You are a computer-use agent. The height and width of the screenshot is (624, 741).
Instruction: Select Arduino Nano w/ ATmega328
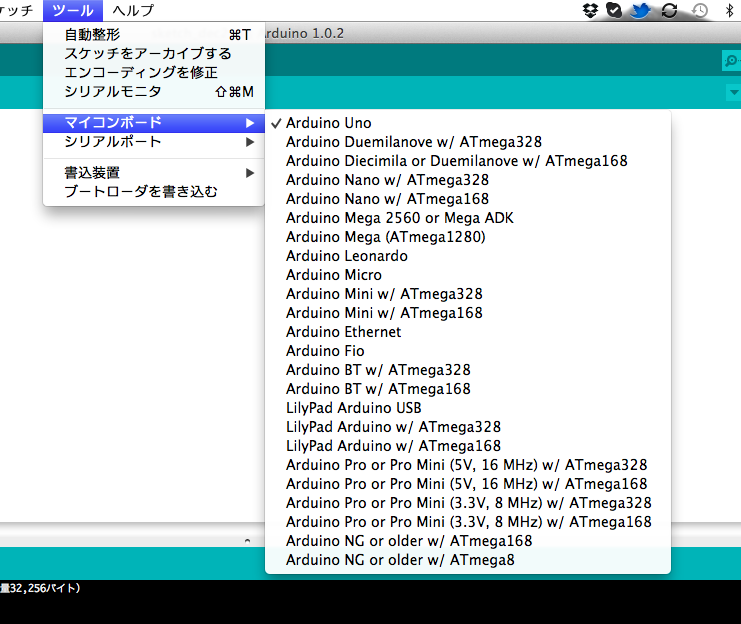pos(468,180)
